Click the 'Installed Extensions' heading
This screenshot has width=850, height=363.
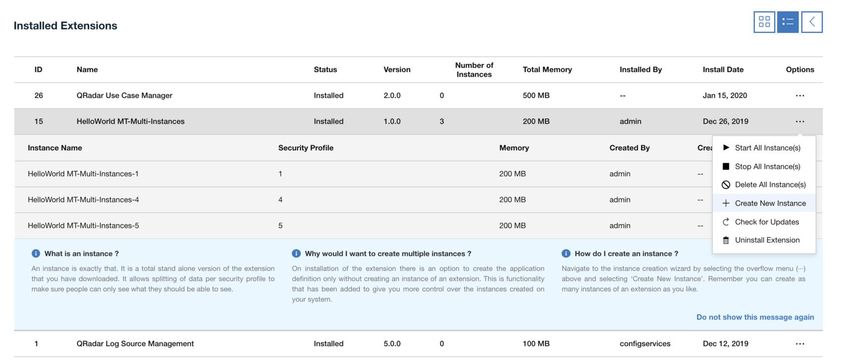(x=66, y=25)
